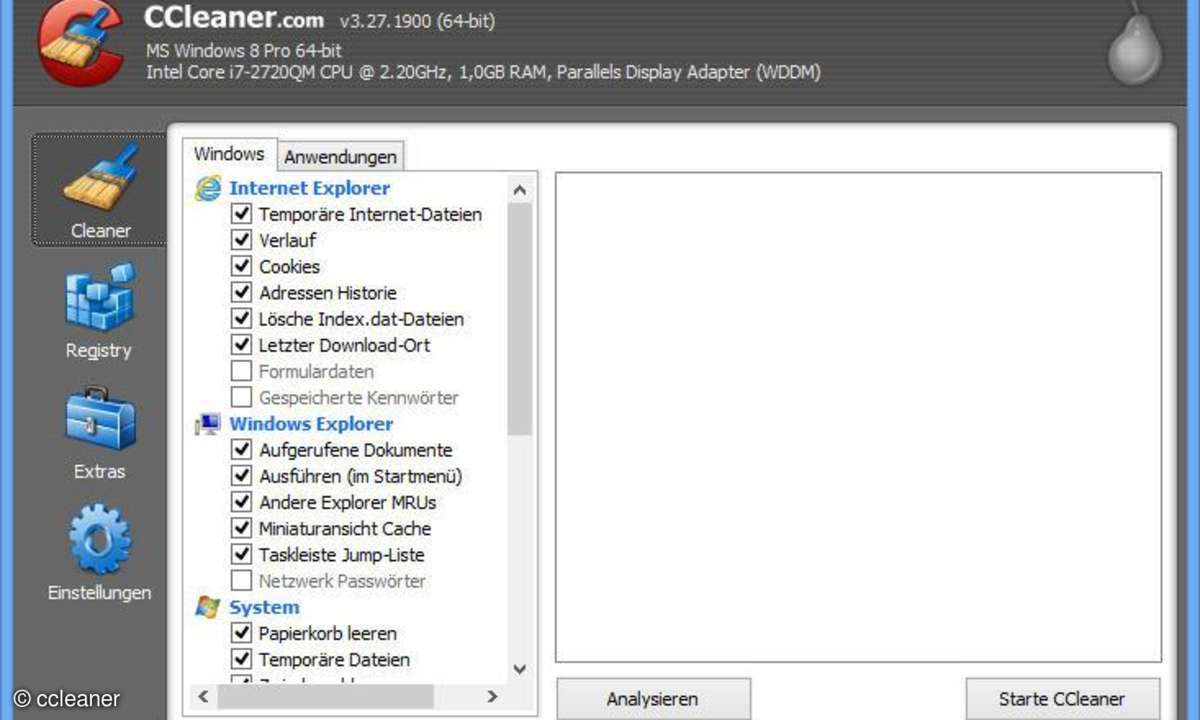The height and width of the screenshot is (720, 1200).
Task: Open the Cleaner section with broom icon
Action: coord(100,190)
